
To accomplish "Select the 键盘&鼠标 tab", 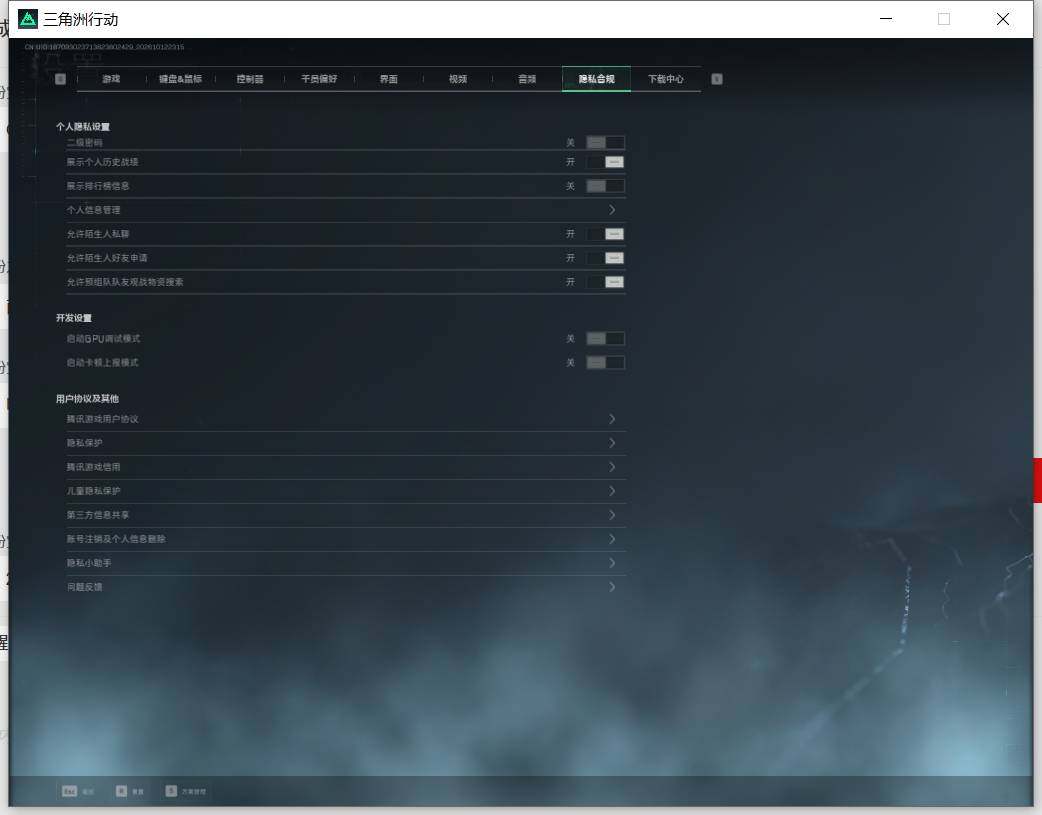I will pos(180,79).
